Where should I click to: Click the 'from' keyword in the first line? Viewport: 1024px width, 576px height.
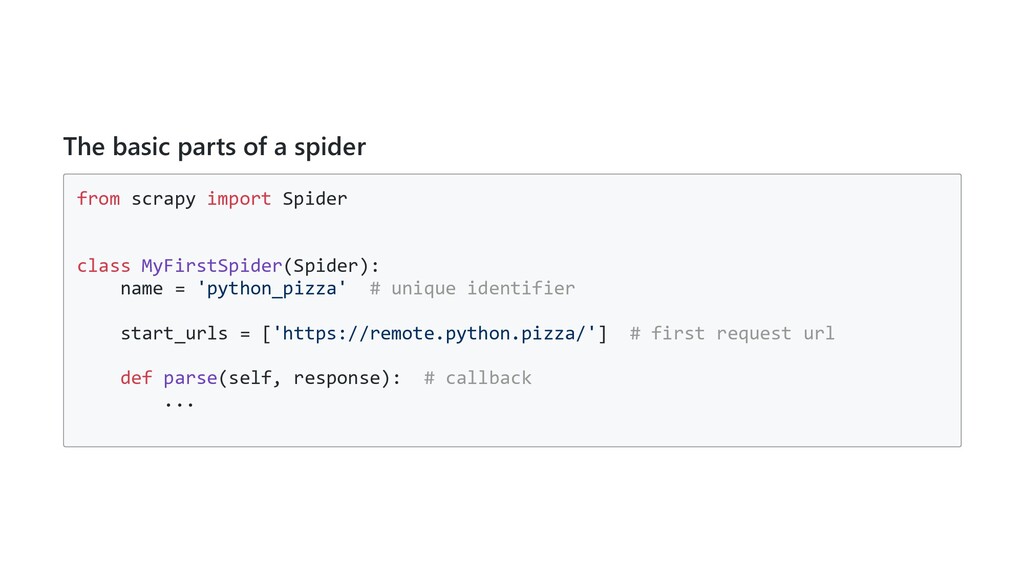[98, 198]
